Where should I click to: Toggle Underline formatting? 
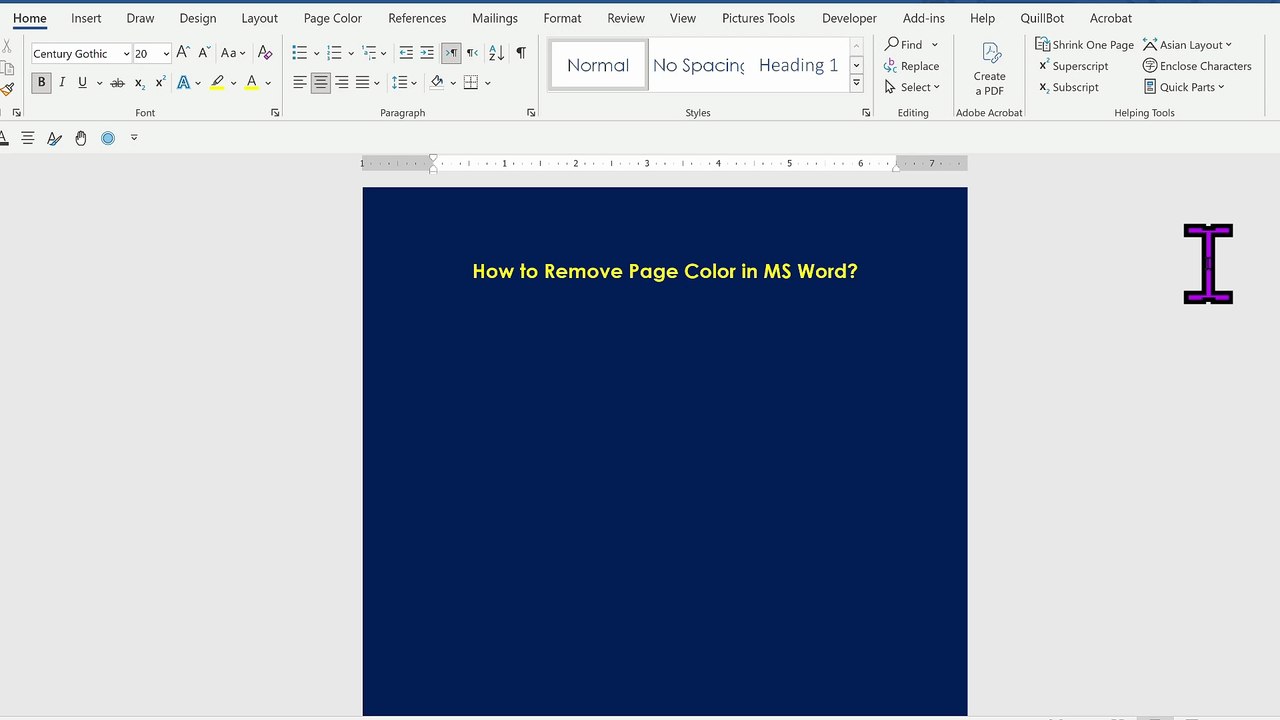coord(82,83)
